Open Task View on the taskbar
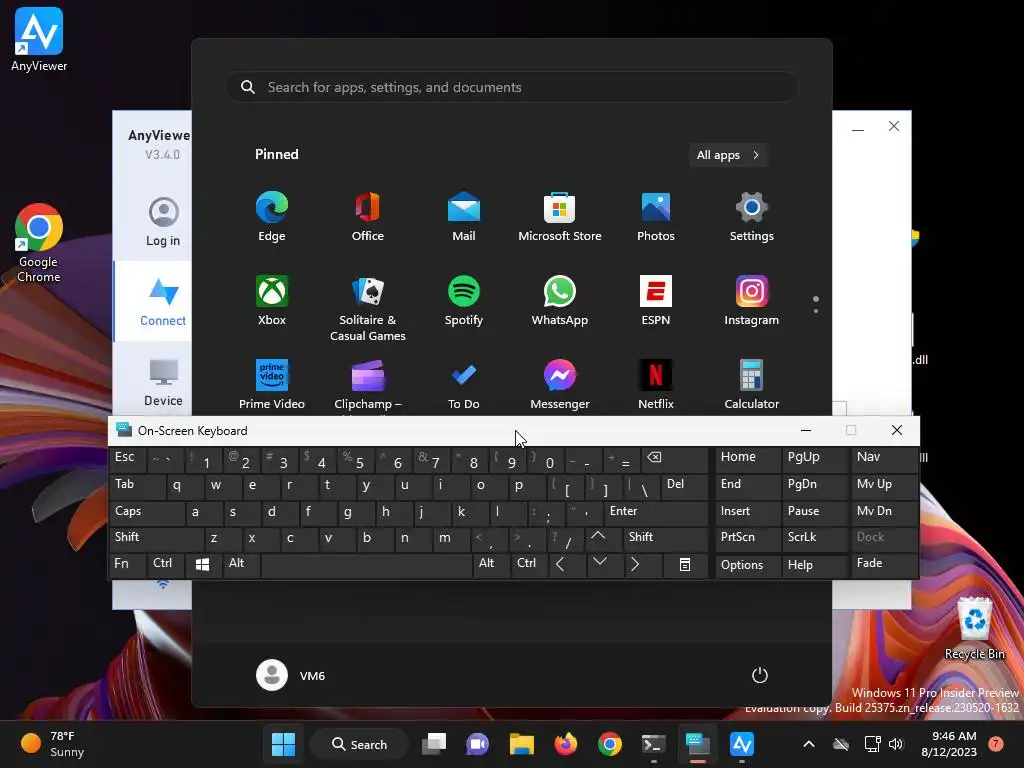Viewport: 1024px width, 768px height. point(434,744)
